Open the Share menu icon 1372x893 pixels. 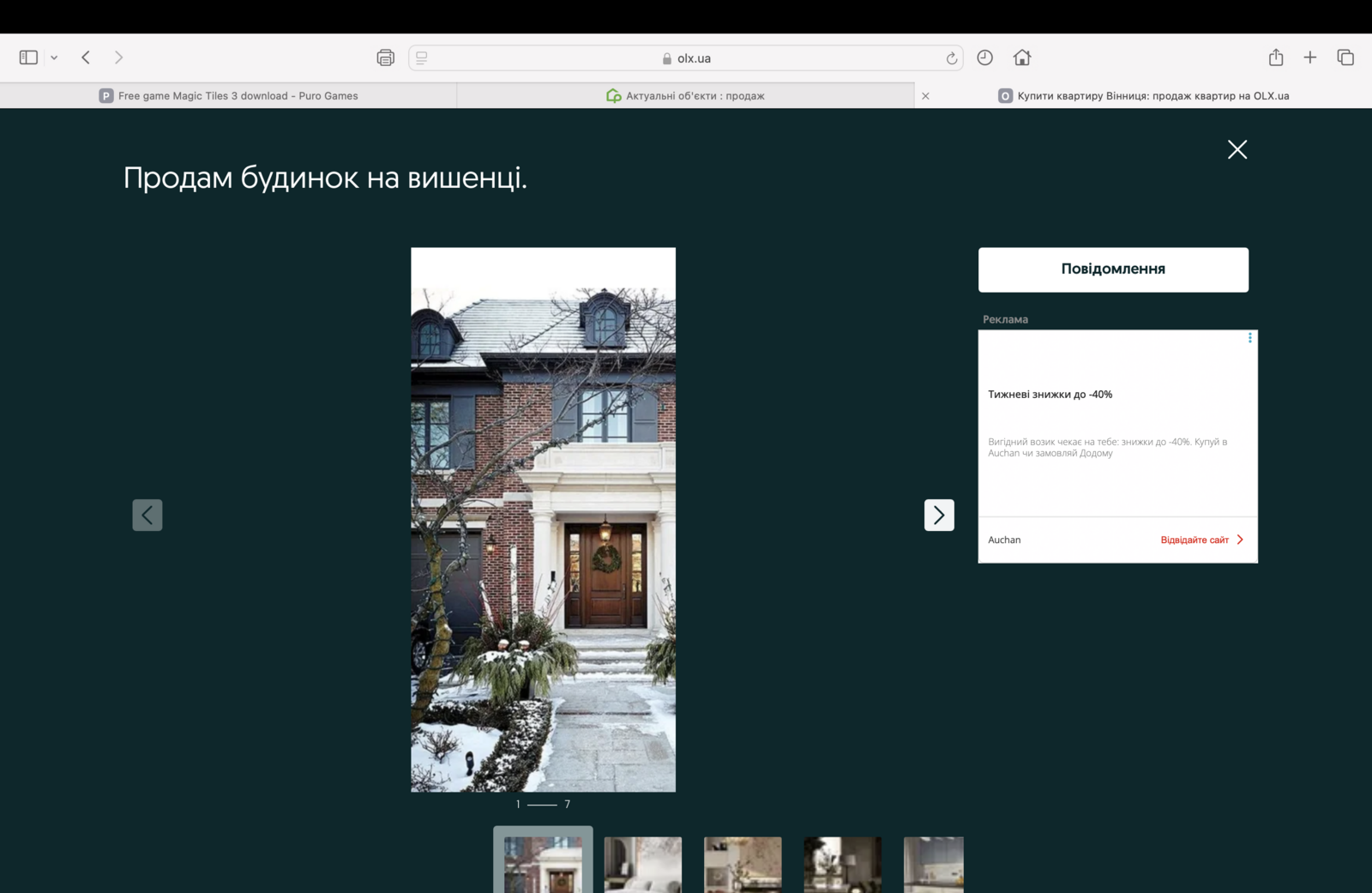click(x=1276, y=57)
